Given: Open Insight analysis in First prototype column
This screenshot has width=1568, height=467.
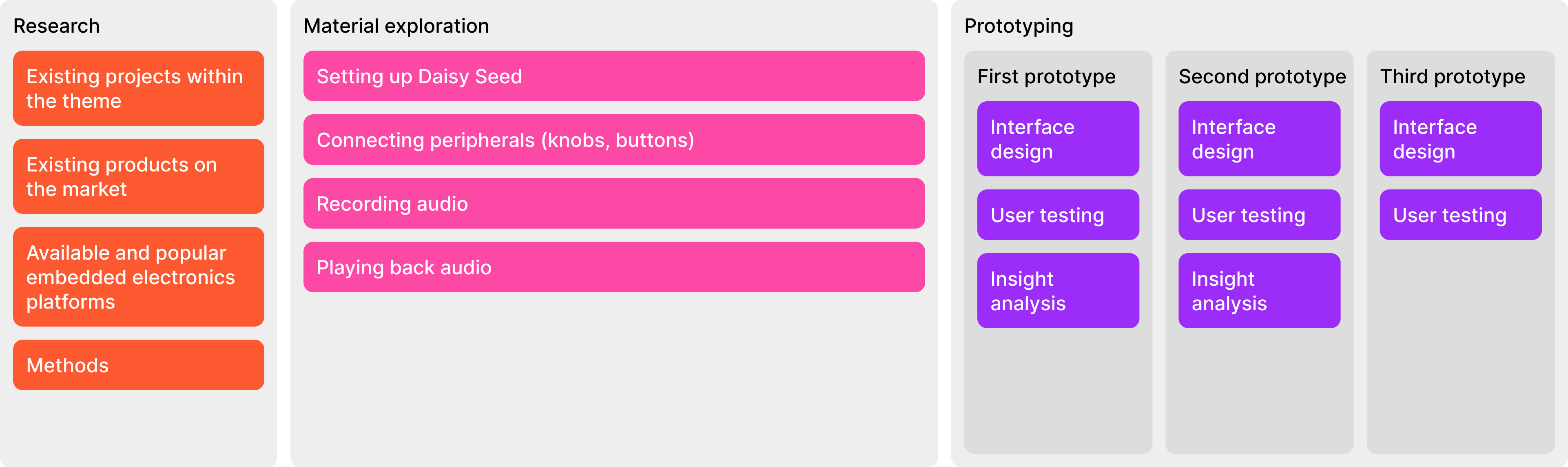Looking at the screenshot, I should click(1058, 291).
